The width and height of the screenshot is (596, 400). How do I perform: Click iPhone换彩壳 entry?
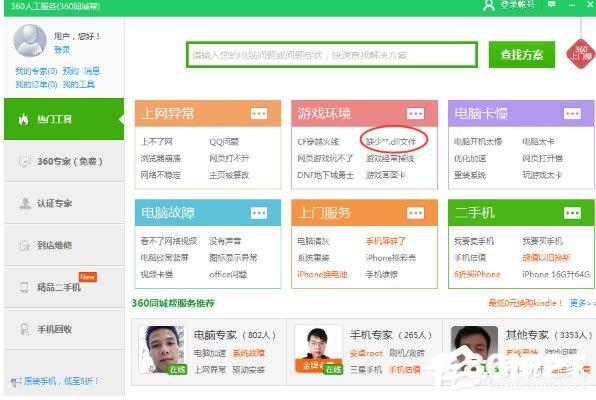coord(391,258)
